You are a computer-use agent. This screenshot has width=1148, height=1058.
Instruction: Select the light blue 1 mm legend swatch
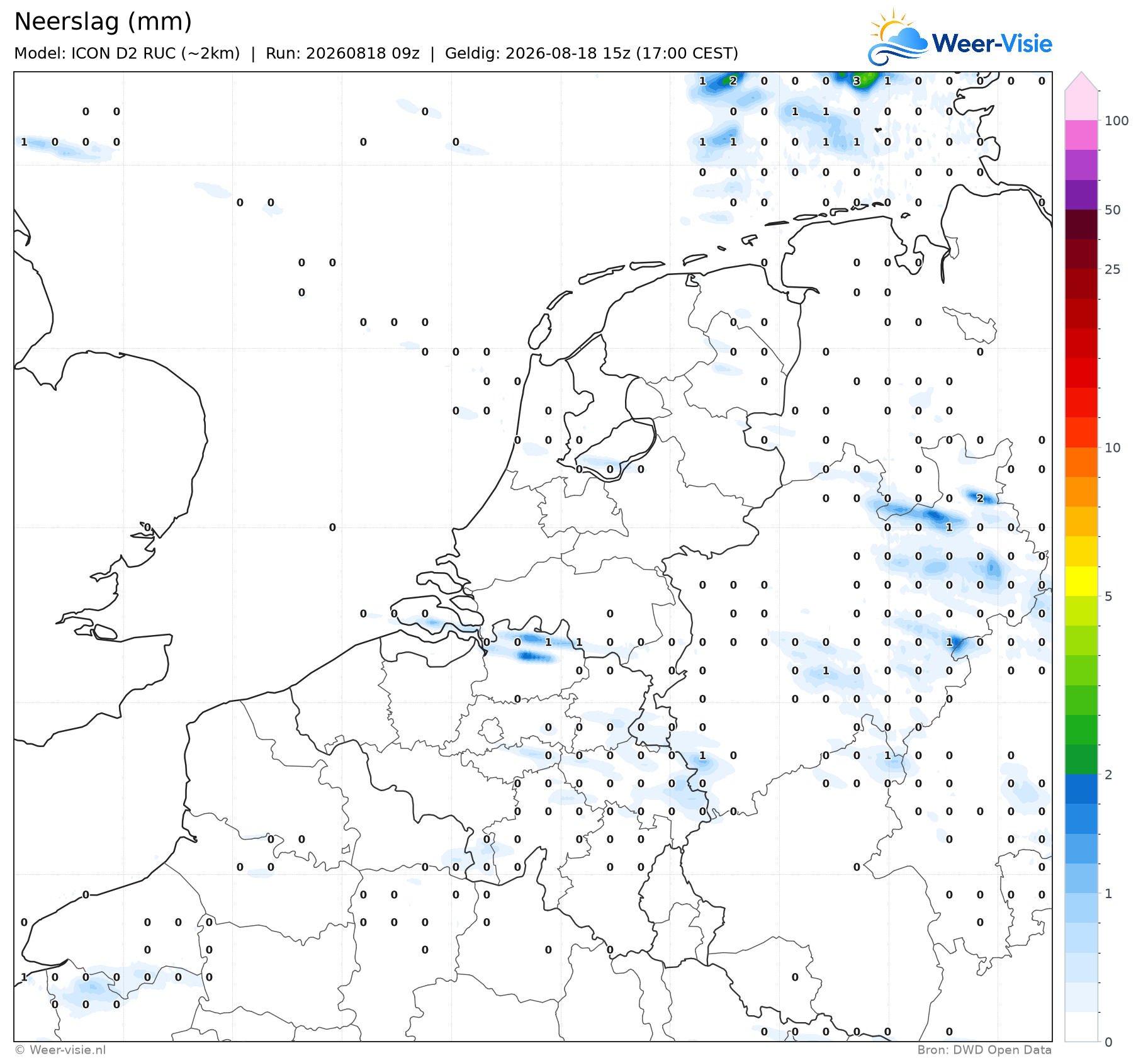(x=1081, y=879)
